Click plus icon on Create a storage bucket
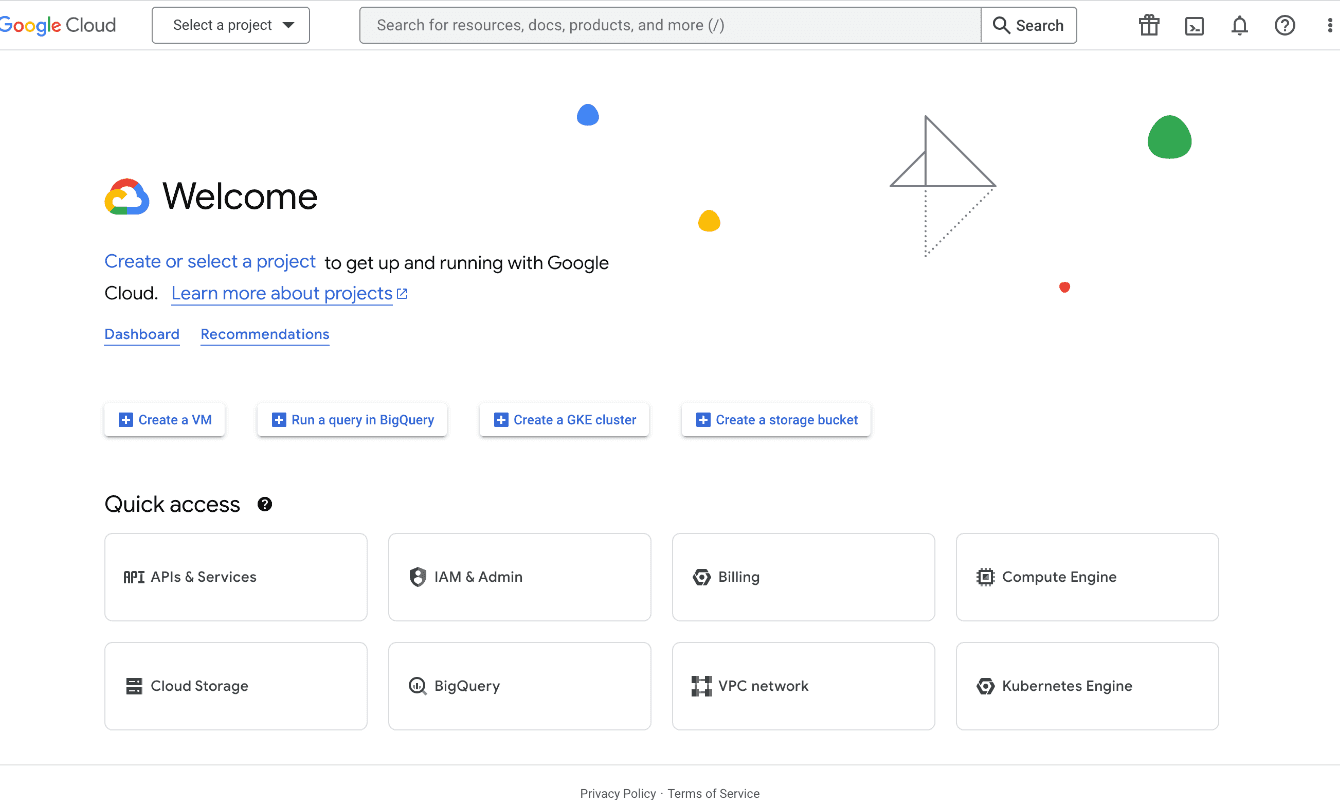1340x800 pixels. click(x=703, y=420)
